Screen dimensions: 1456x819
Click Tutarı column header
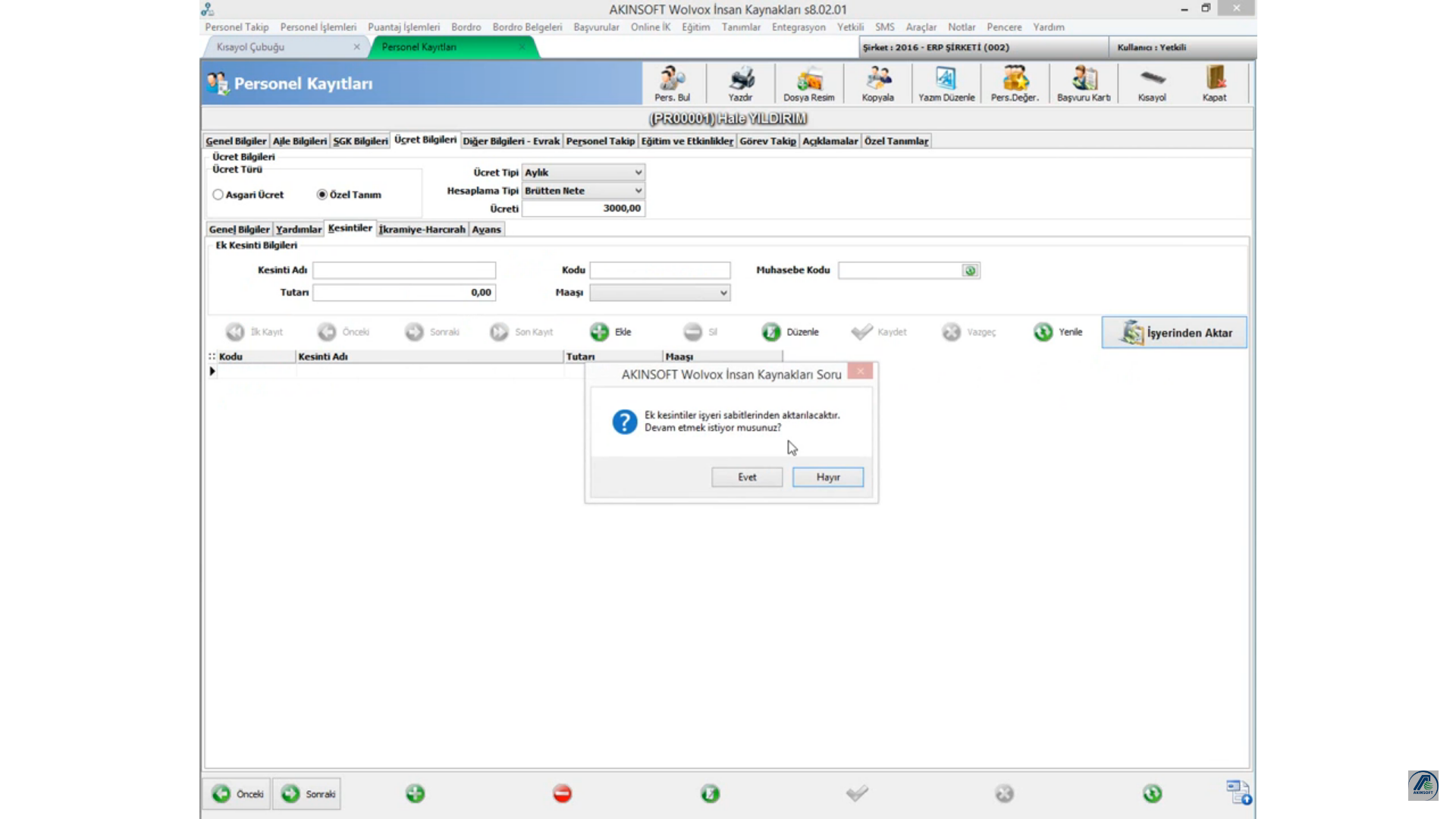click(x=613, y=356)
